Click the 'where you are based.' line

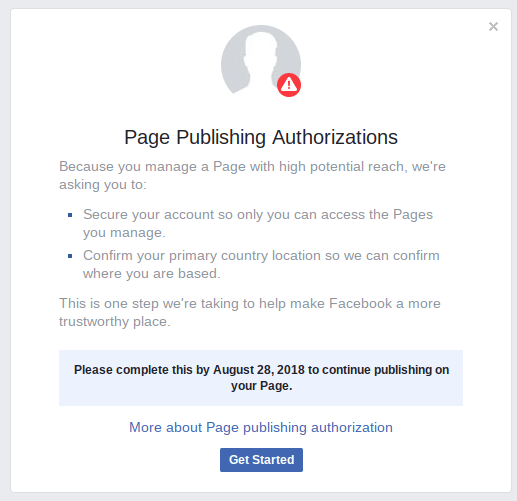[152, 273]
